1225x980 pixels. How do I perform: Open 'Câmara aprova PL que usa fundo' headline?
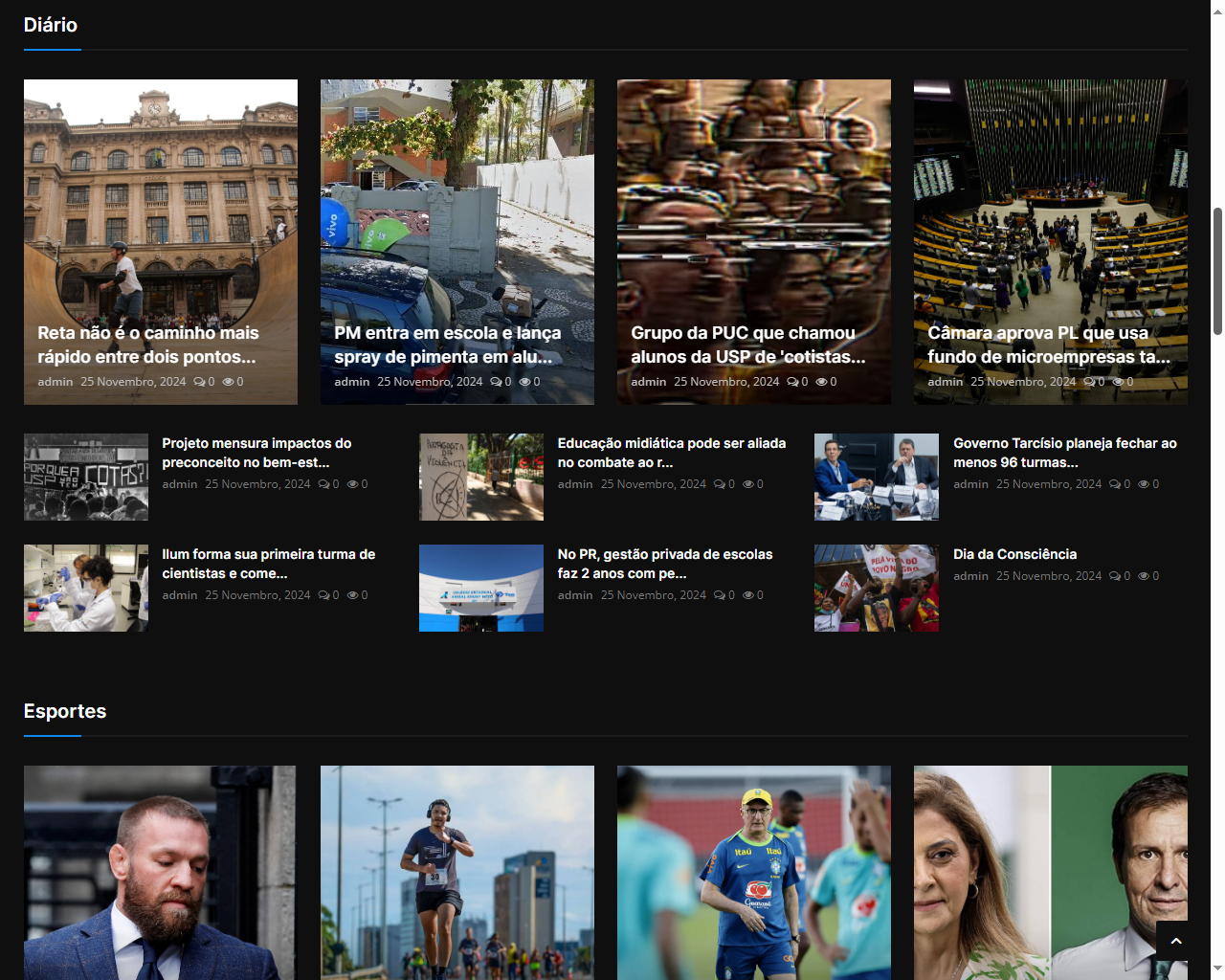tap(1048, 345)
